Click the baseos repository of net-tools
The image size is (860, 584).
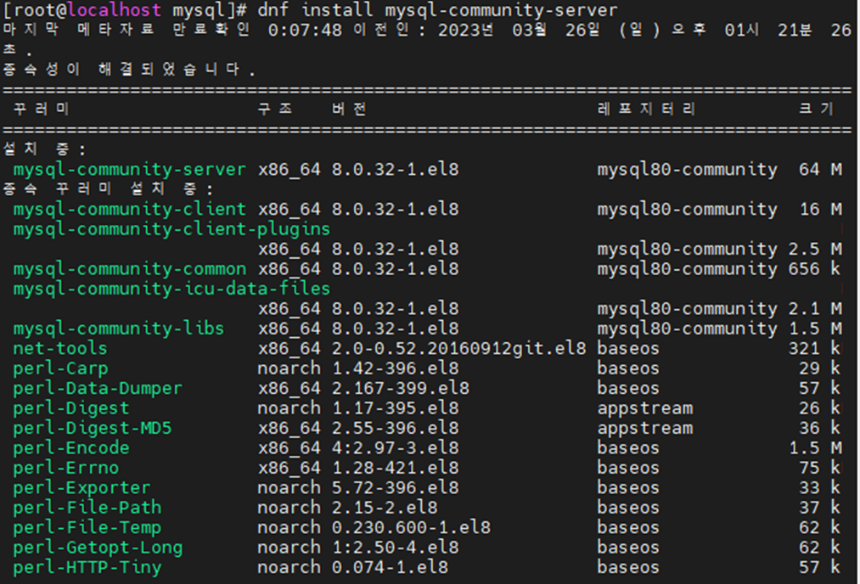629,349
